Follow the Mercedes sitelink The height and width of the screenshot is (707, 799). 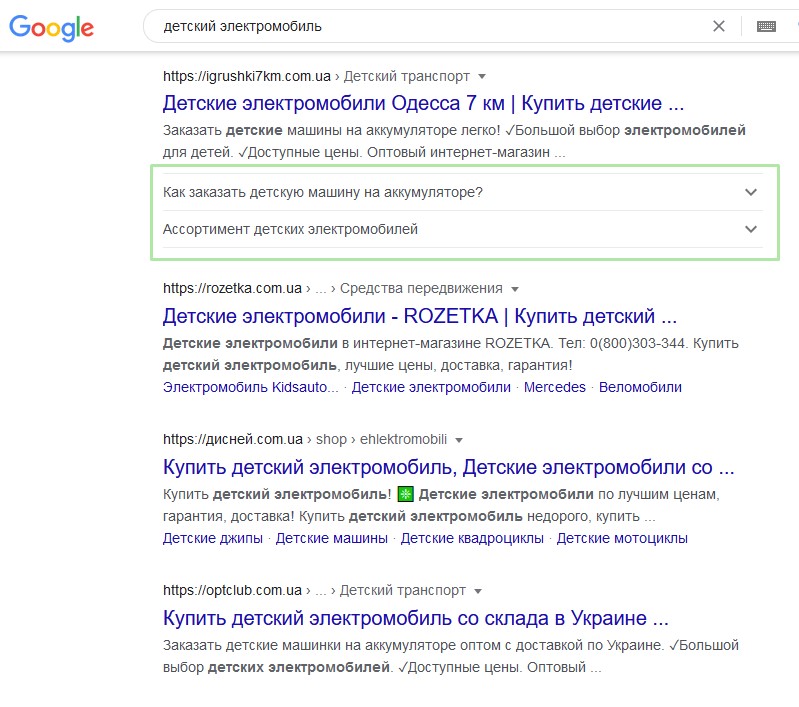[x=554, y=387]
